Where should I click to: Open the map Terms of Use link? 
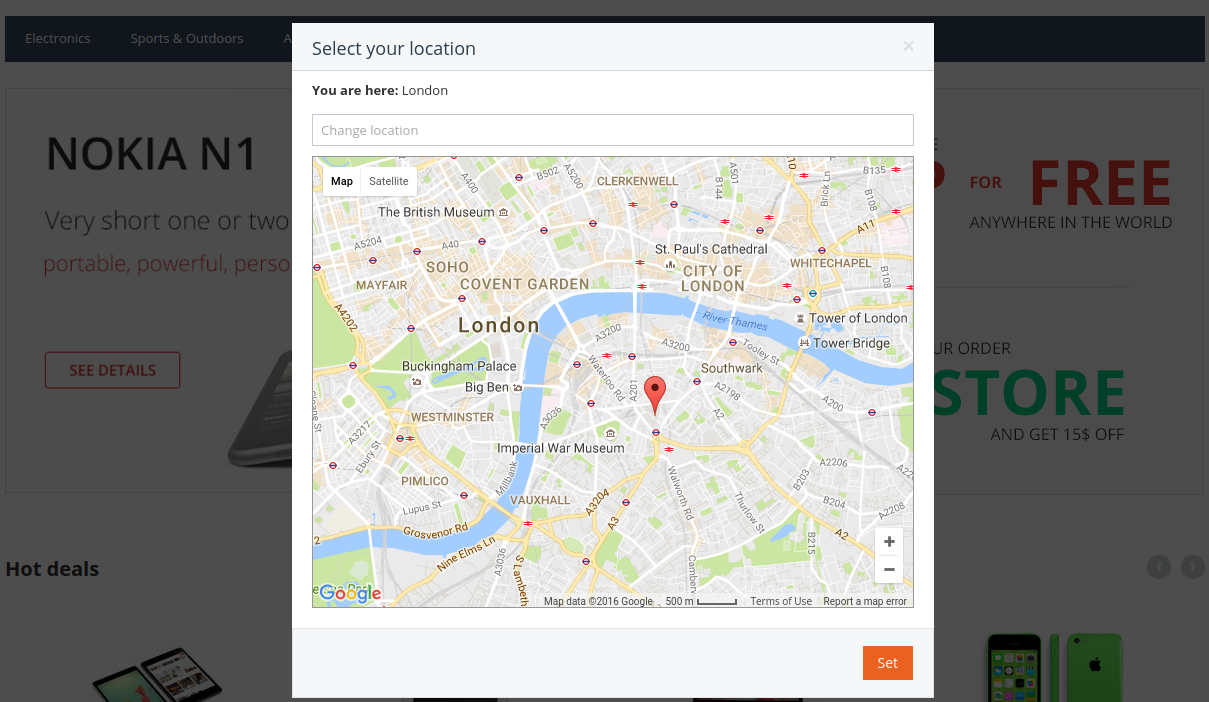(781, 601)
